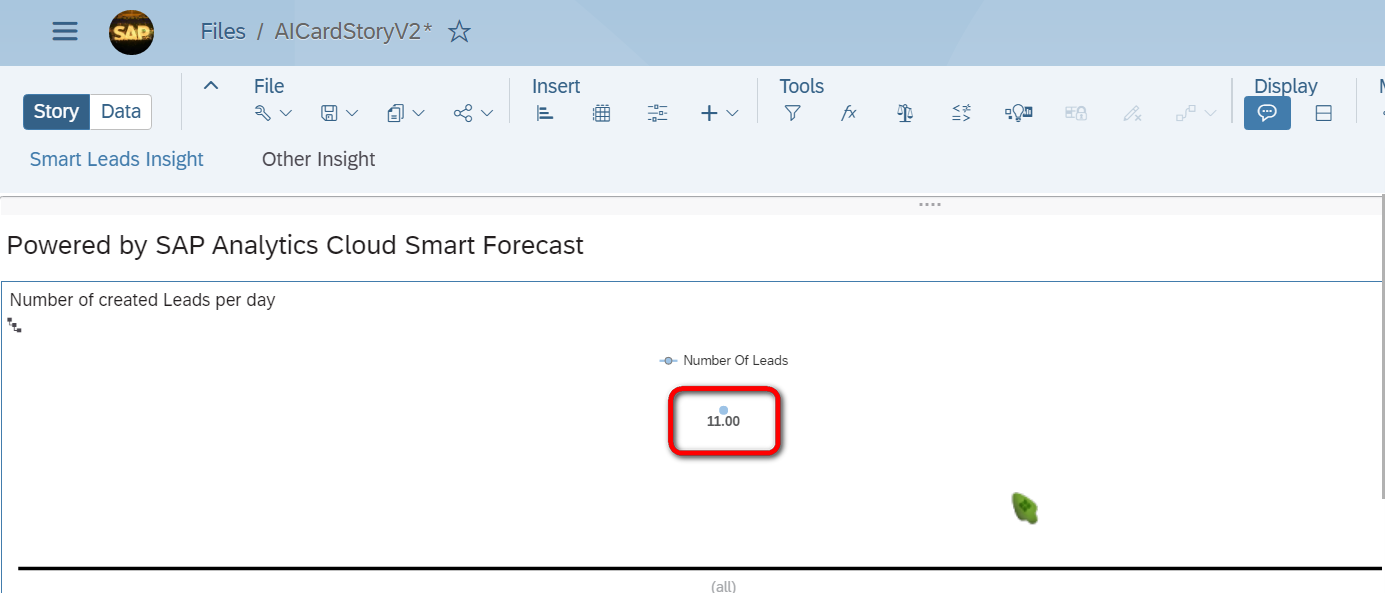1385x593 pixels.
Task: Select the Powered by SAP Analytics header text
Action: click(295, 245)
